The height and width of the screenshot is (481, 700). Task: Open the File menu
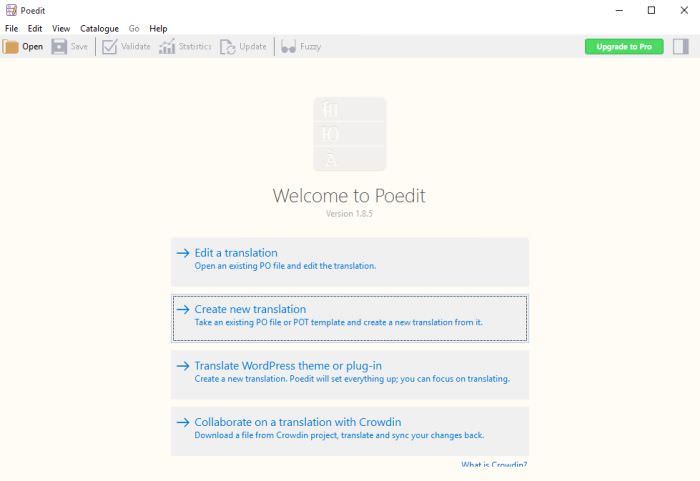11,29
